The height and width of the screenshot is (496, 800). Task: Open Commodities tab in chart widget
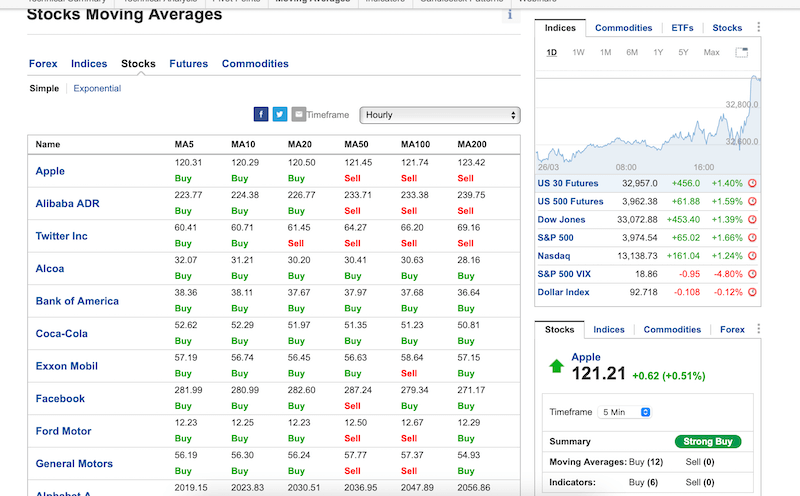[623, 28]
